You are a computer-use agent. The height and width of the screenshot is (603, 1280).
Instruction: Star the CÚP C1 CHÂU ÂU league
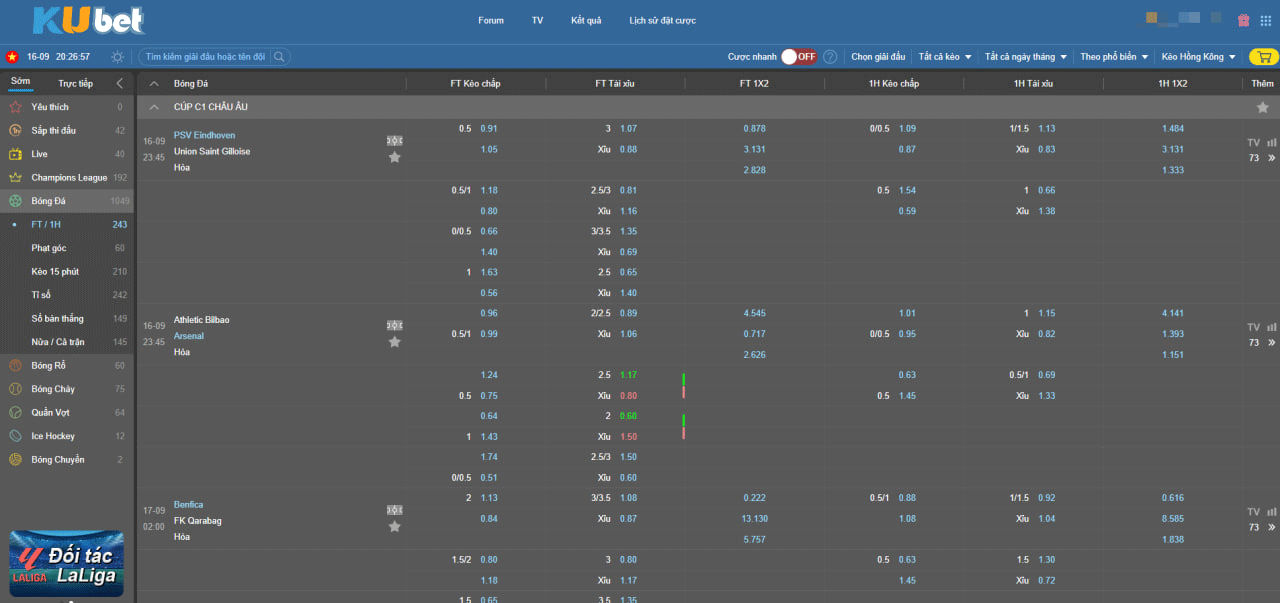click(x=1262, y=107)
